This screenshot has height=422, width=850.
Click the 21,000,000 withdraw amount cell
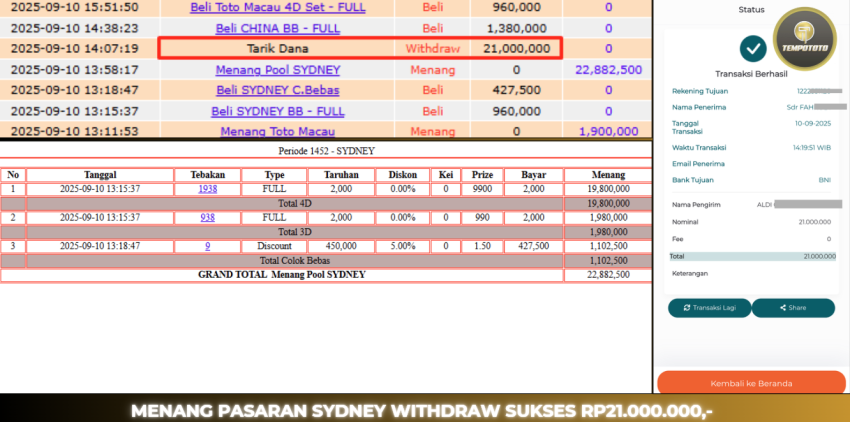tap(517, 48)
